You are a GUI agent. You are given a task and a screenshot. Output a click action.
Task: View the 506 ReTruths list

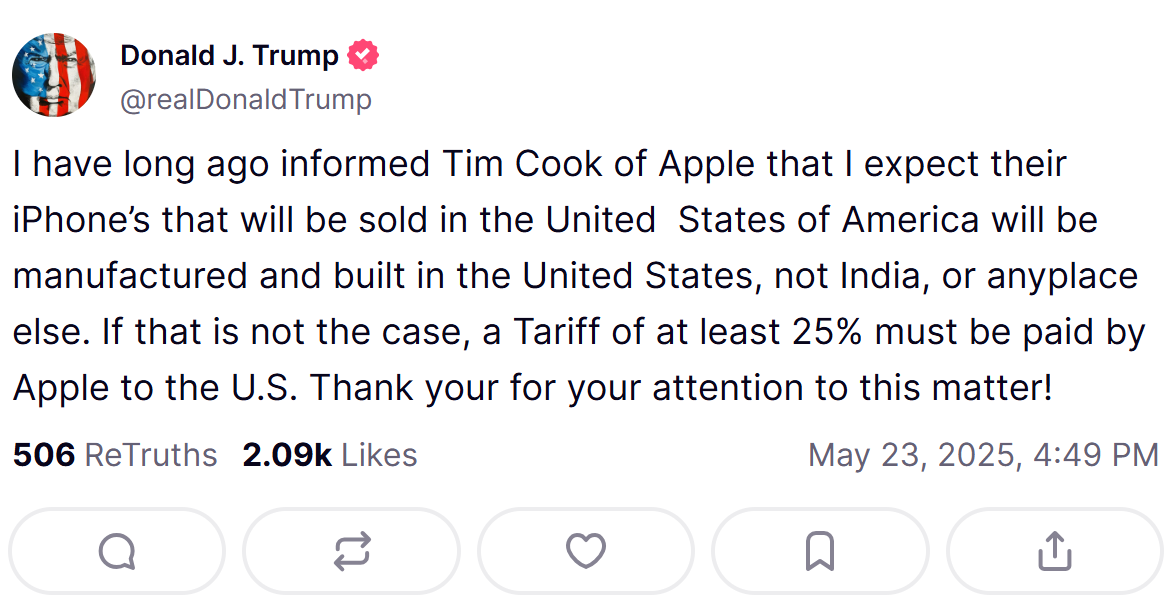click(115, 455)
